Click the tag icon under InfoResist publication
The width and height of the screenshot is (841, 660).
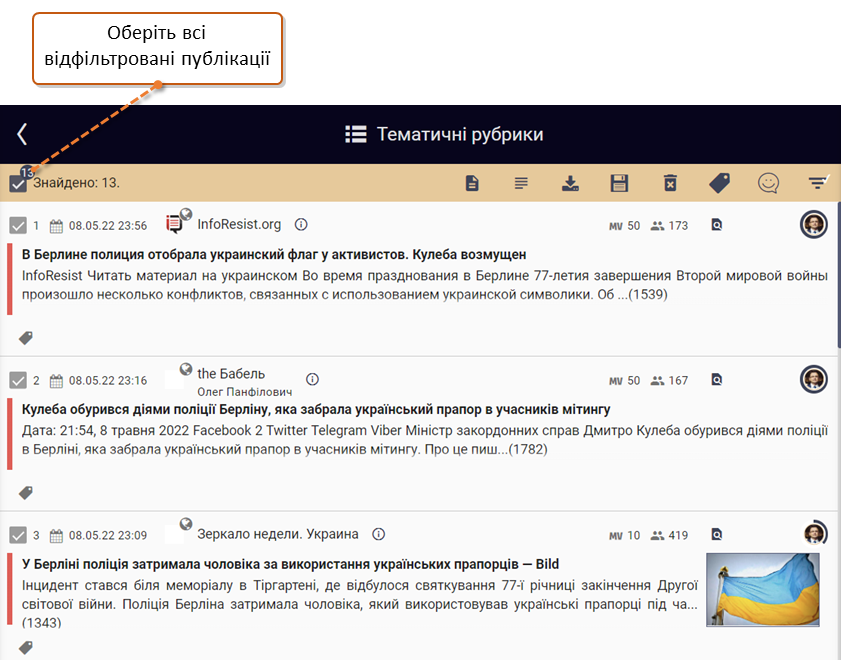coord(26,338)
